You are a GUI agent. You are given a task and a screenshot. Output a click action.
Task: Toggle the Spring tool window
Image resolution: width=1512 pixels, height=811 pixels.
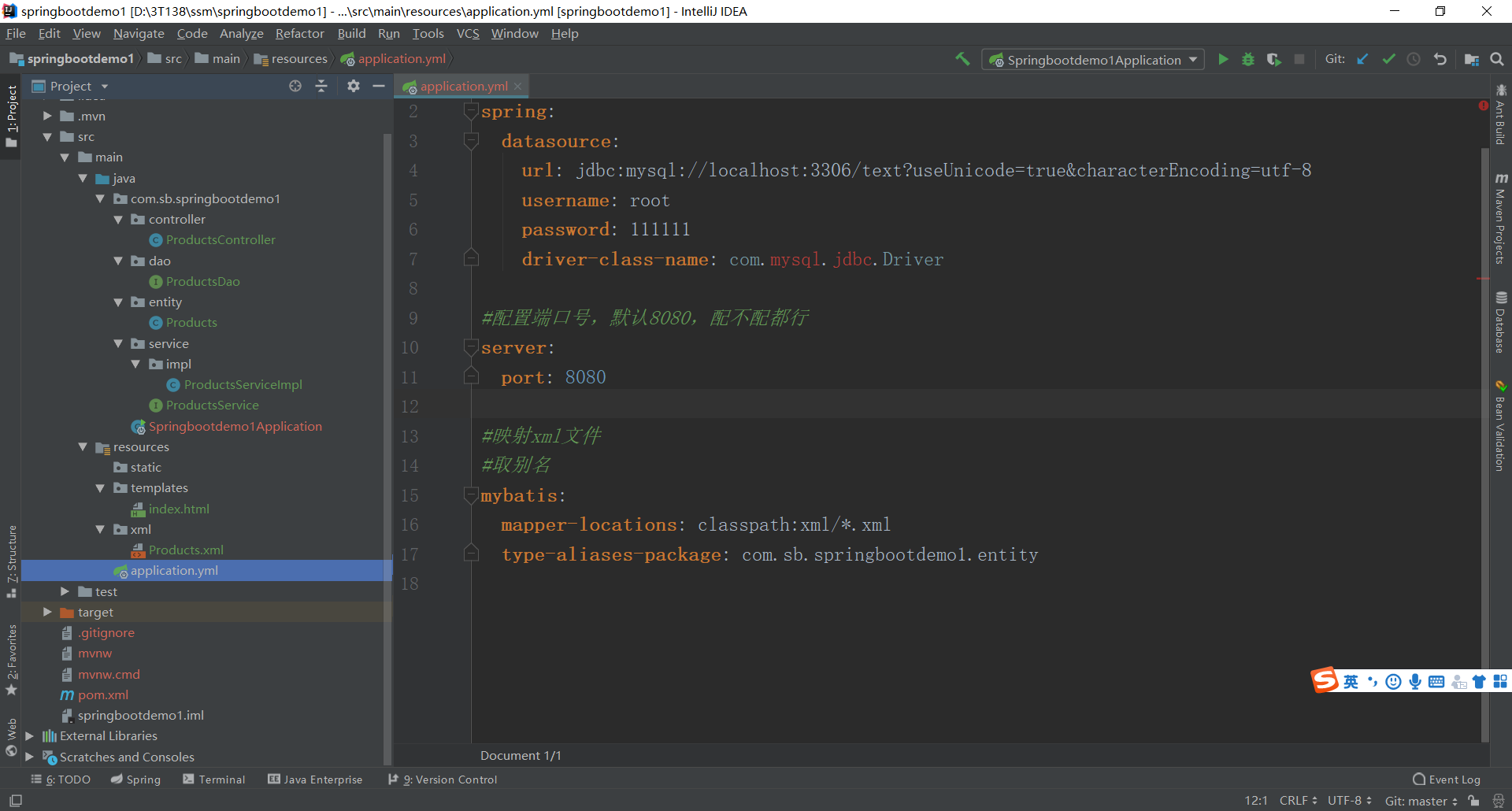(135, 780)
